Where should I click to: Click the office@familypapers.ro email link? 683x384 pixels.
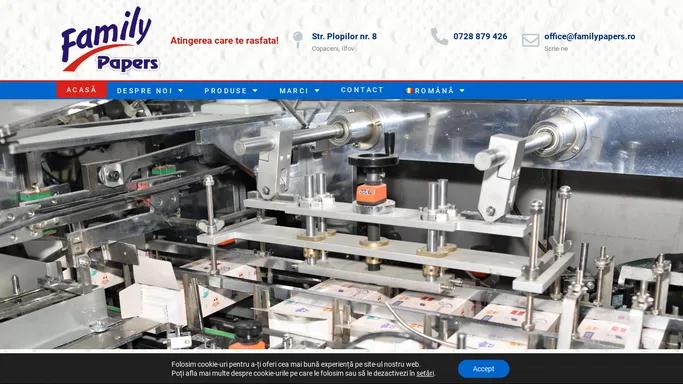pyautogui.click(x=589, y=37)
